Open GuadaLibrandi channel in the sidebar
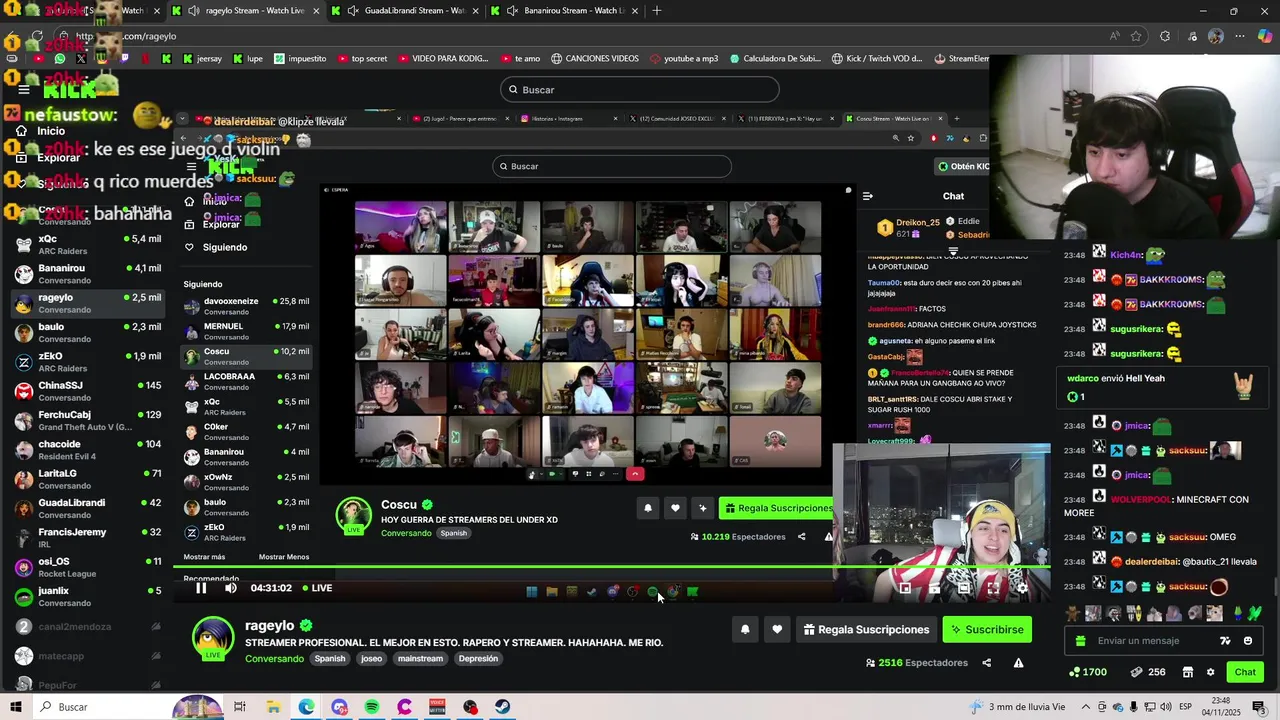Image resolution: width=1280 pixels, height=720 pixels. coord(88,508)
